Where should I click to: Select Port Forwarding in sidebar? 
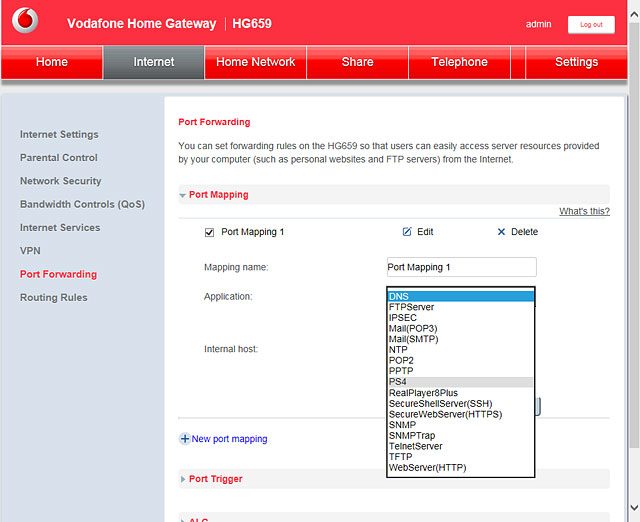(58, 274)
